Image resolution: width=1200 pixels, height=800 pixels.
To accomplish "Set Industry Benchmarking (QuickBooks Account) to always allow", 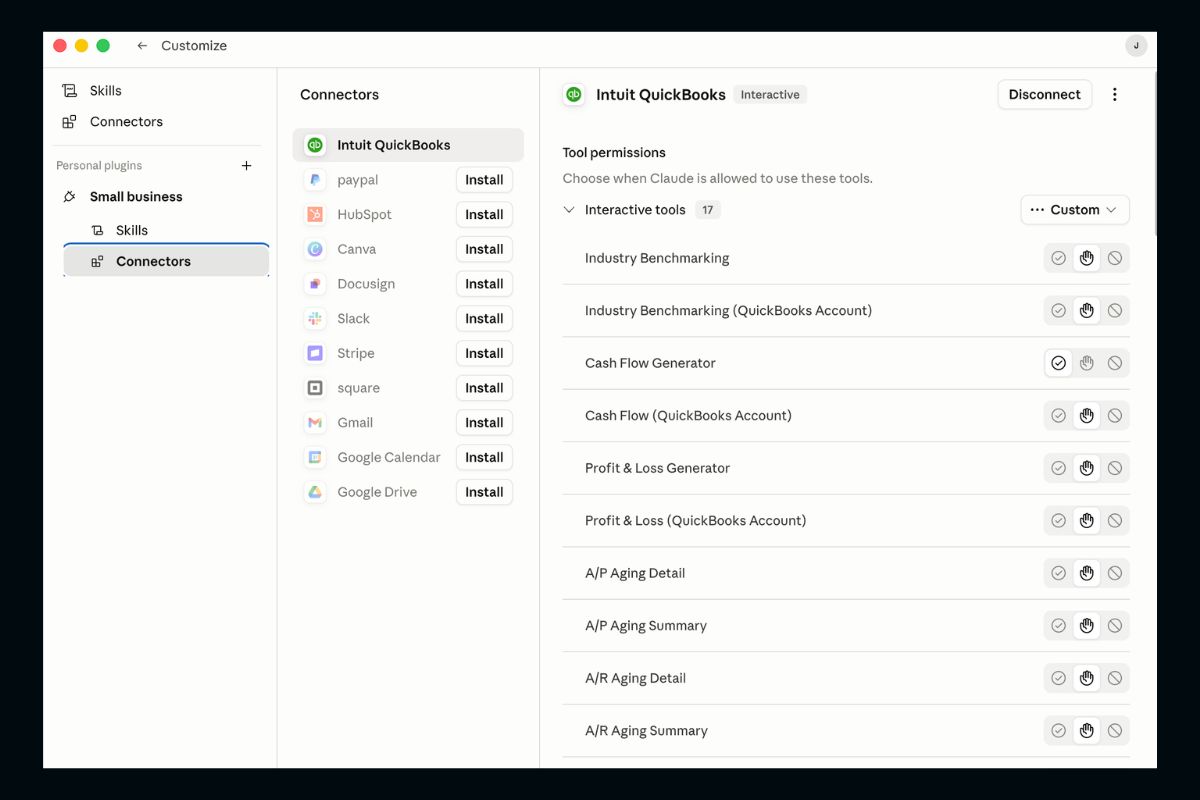I will point(1058,311).
